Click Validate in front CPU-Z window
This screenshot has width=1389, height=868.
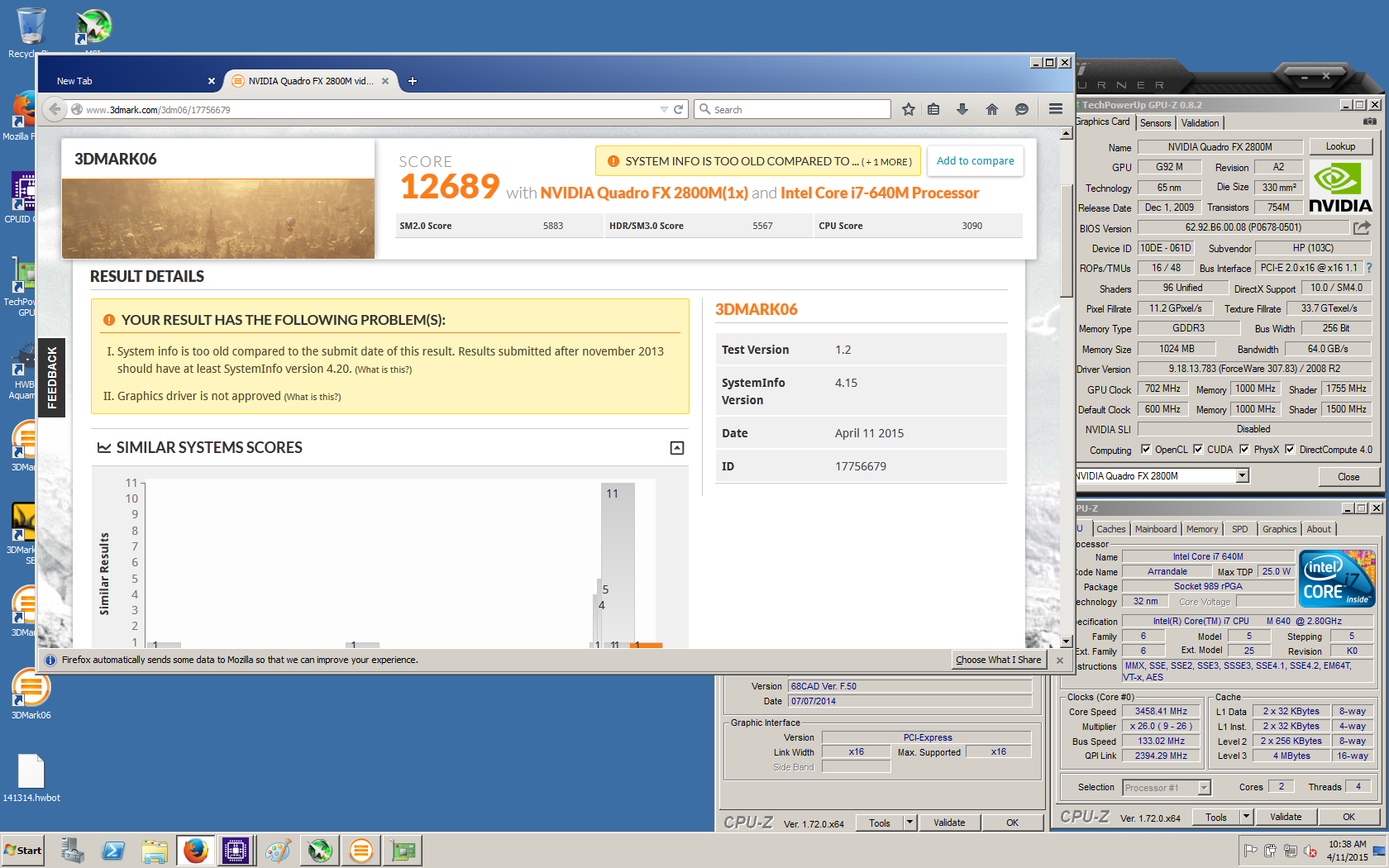(x=1286, y=817)
